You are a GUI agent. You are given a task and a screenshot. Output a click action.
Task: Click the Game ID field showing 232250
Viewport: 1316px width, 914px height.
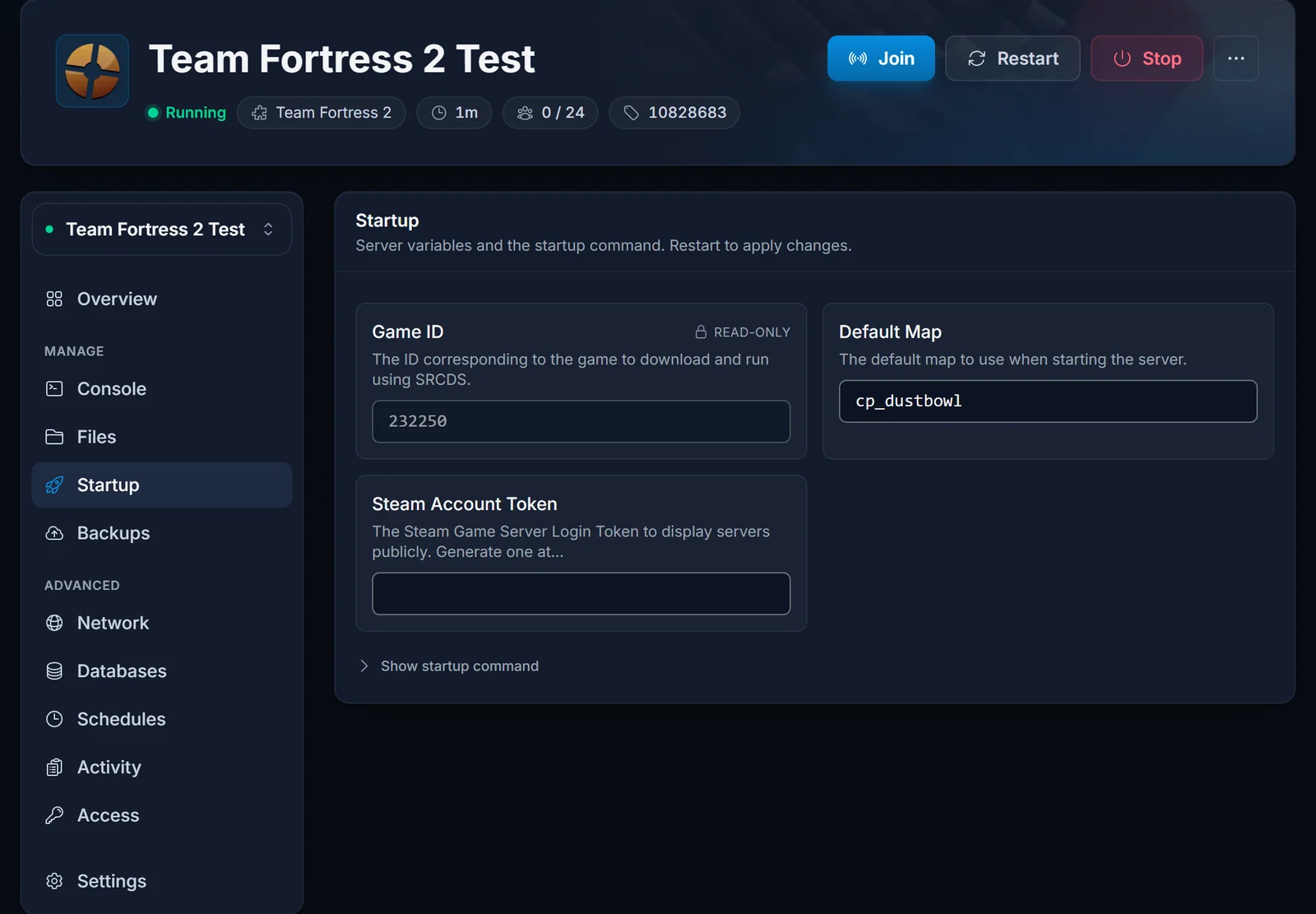[x=581, y=421]
